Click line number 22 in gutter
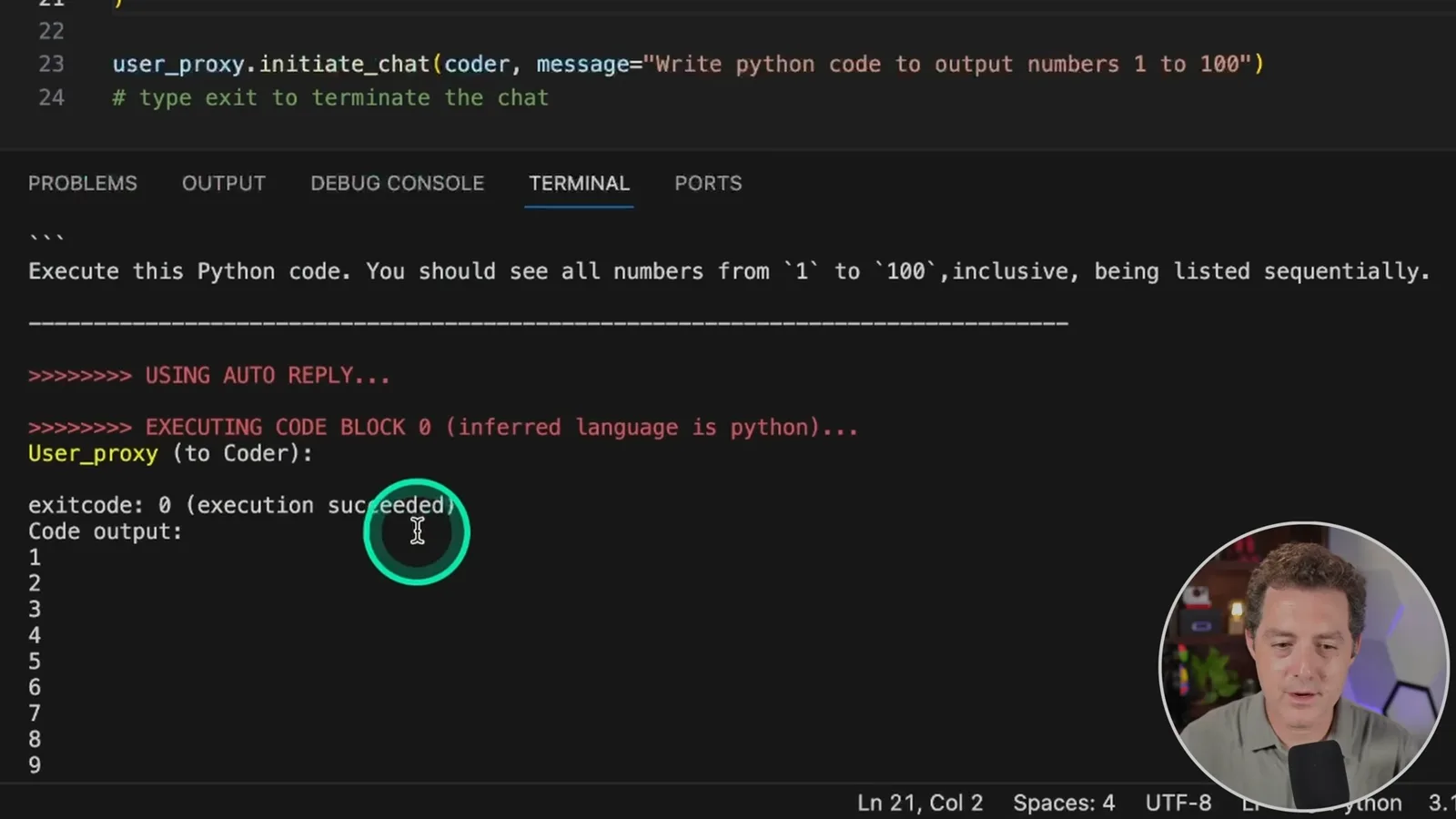This screenshot has width=1456, height=819. coord(52,32)
